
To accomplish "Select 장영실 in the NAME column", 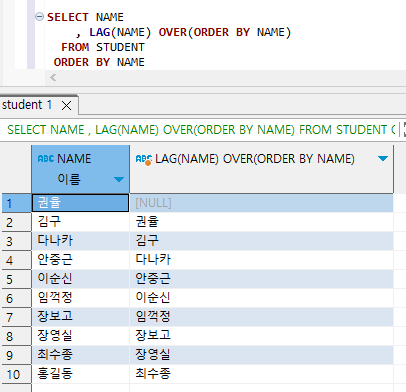I will click(80, 336).
